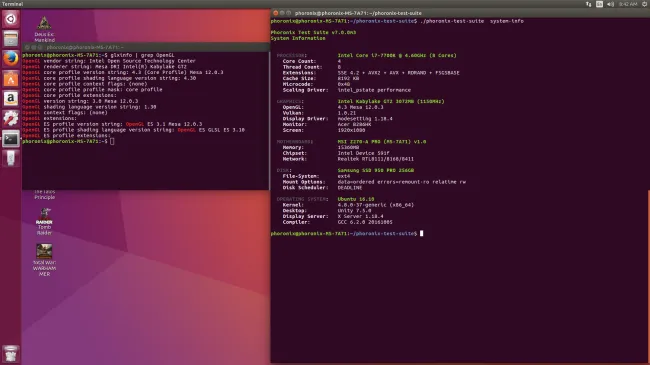This screenshot has width=650, height=365.
Task: Open the Amazon launcher icon
Action: (11, 99)
